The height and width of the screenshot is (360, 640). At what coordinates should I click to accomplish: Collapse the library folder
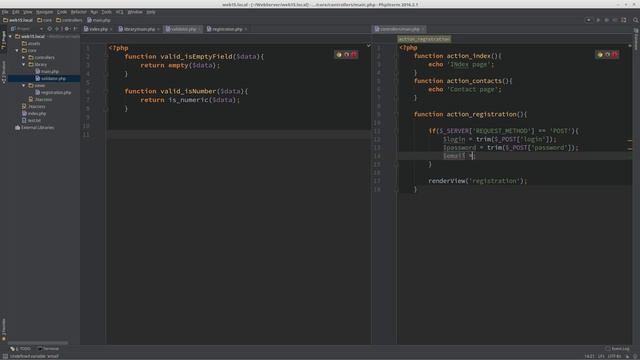24,64
